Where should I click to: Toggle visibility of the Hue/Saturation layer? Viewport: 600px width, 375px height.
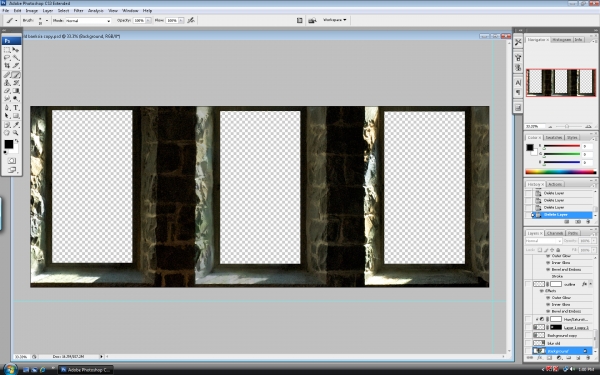(x=528, y=319)
